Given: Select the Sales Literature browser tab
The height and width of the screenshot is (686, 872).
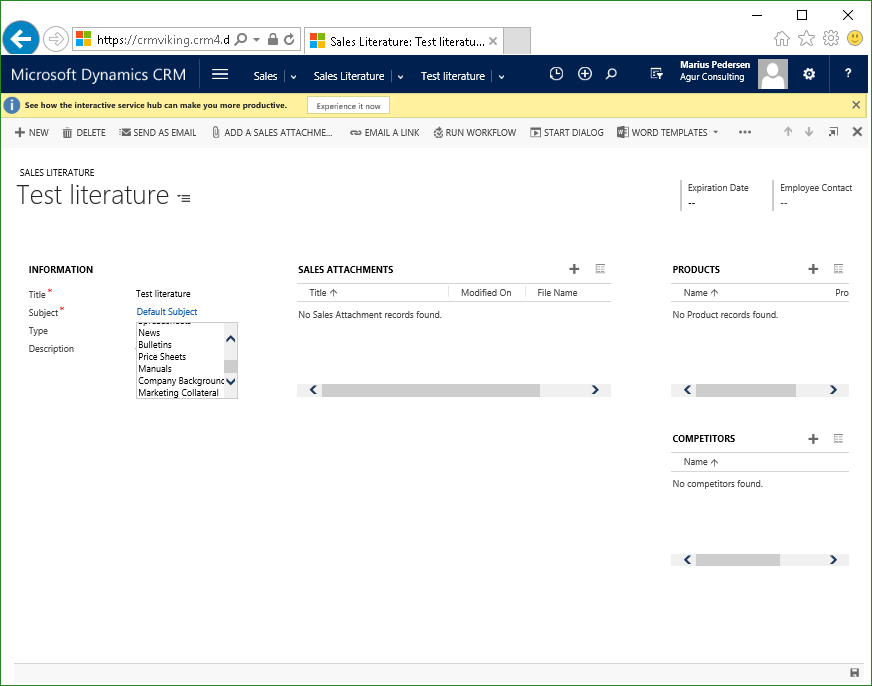Looking at the screenshot, I should tap(404, 41).
